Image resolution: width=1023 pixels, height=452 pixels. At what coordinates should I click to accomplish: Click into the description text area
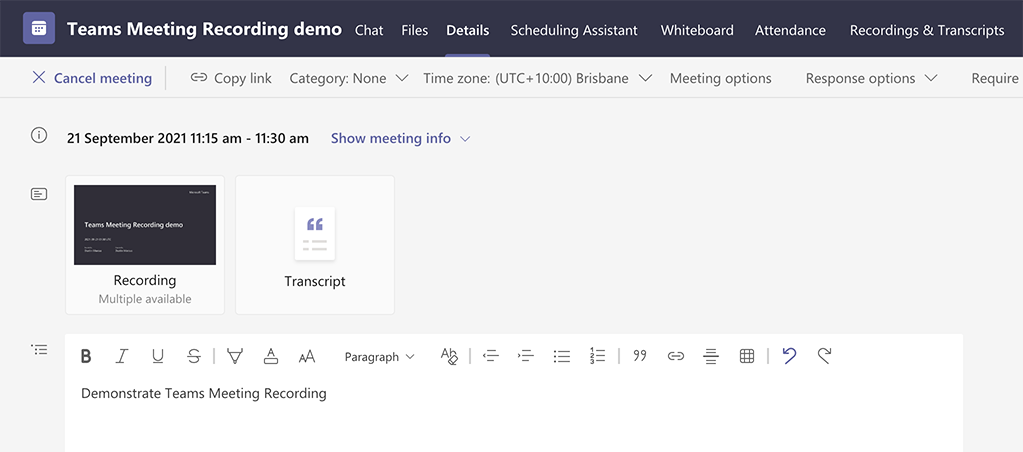point(513,414)
